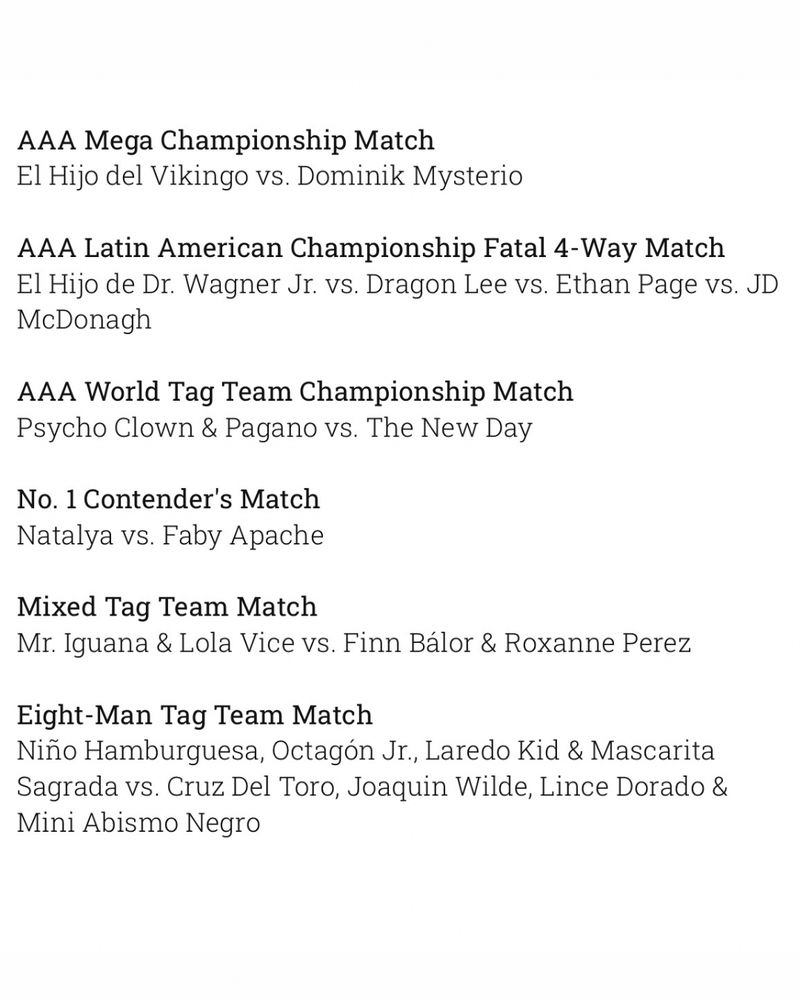800x1000 pixels.
Task: Click the Niño Hamburguesa, Octagón Jr. line
Action: tap(366, 751)
